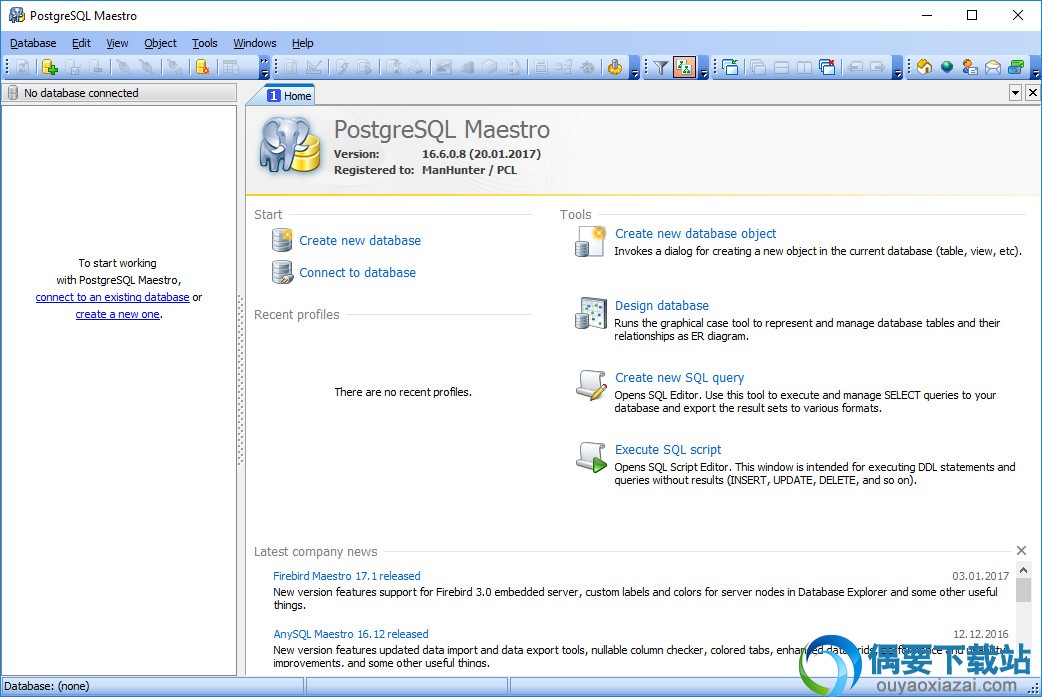Click the open envelope toolbar icon

(993, 67)
